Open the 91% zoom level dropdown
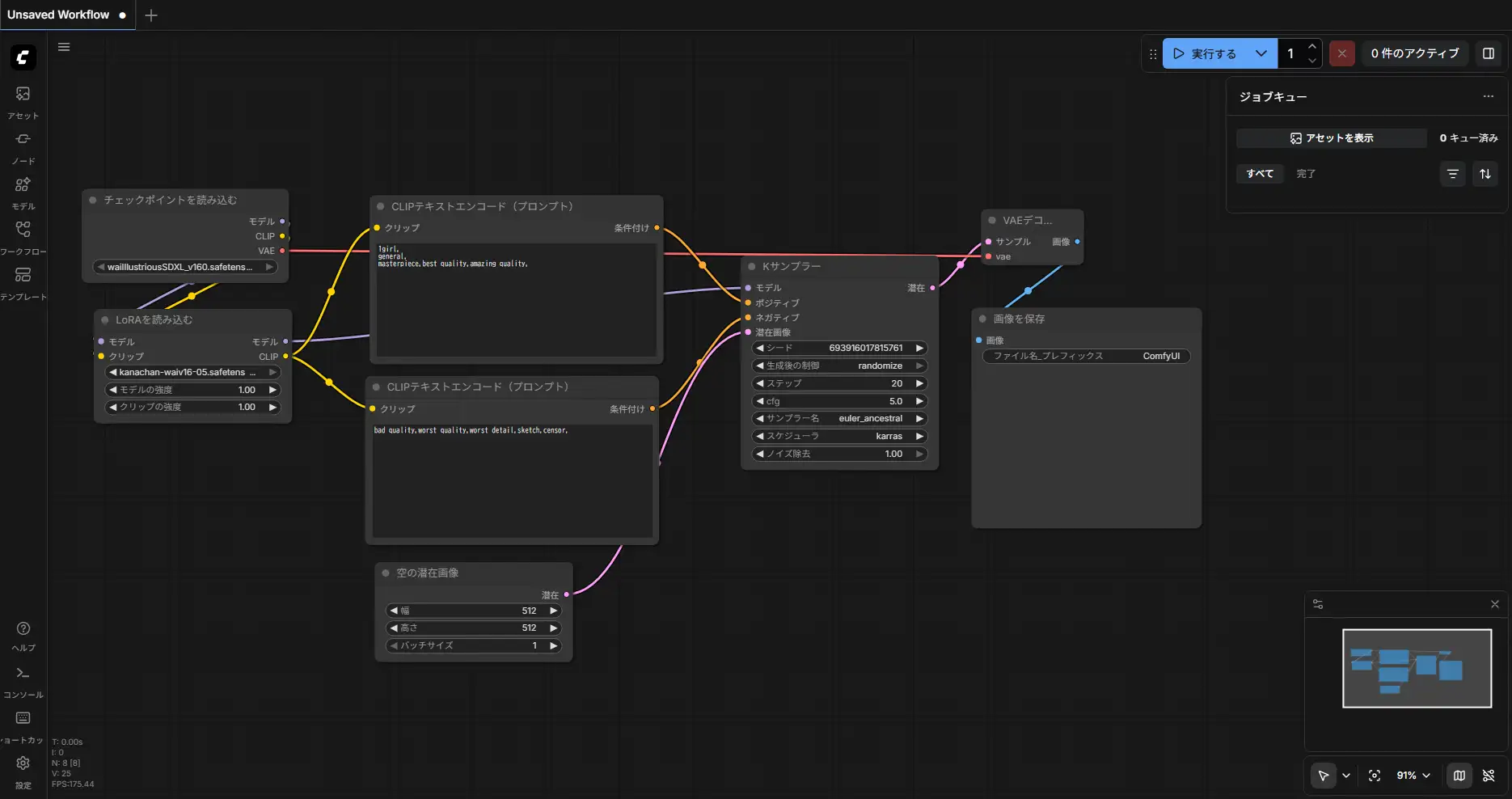The image size is (1512, 799). point(1413,776)
